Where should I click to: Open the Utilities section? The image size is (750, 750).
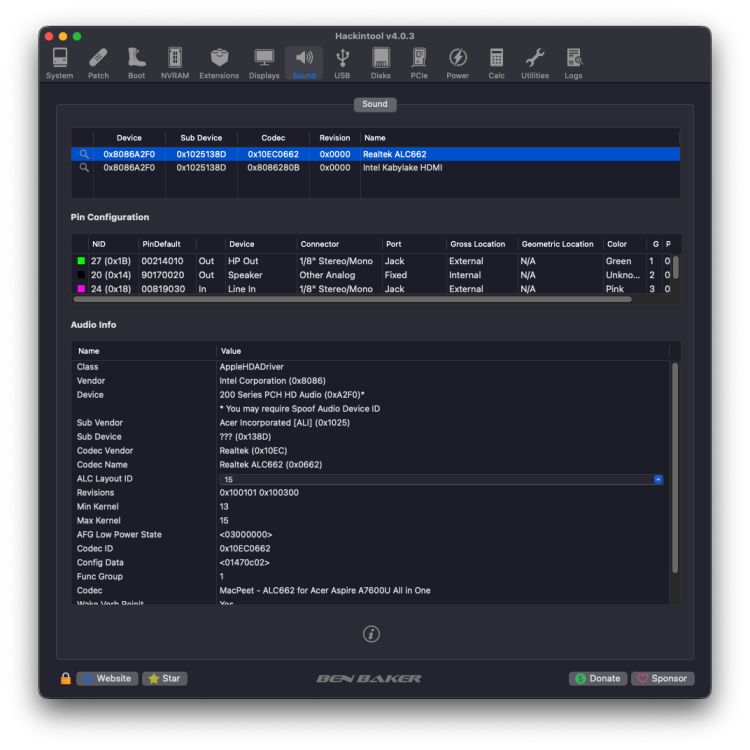point(535,63)
